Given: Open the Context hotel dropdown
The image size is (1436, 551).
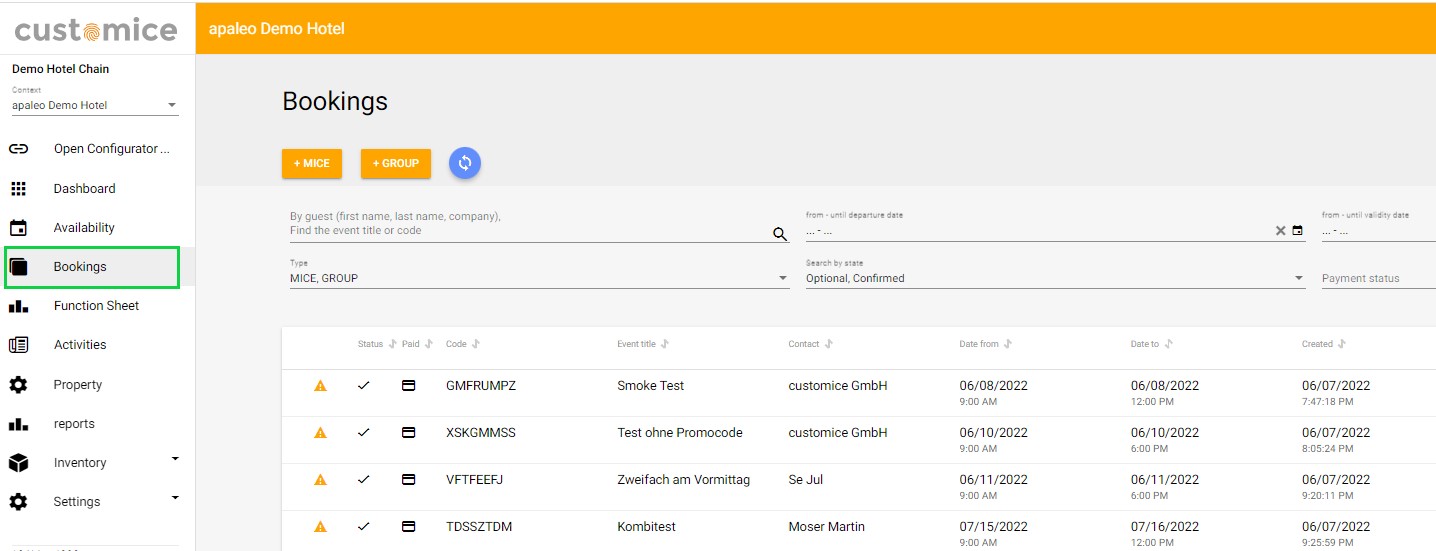Looking at the screenshot, I should point(95,105).
